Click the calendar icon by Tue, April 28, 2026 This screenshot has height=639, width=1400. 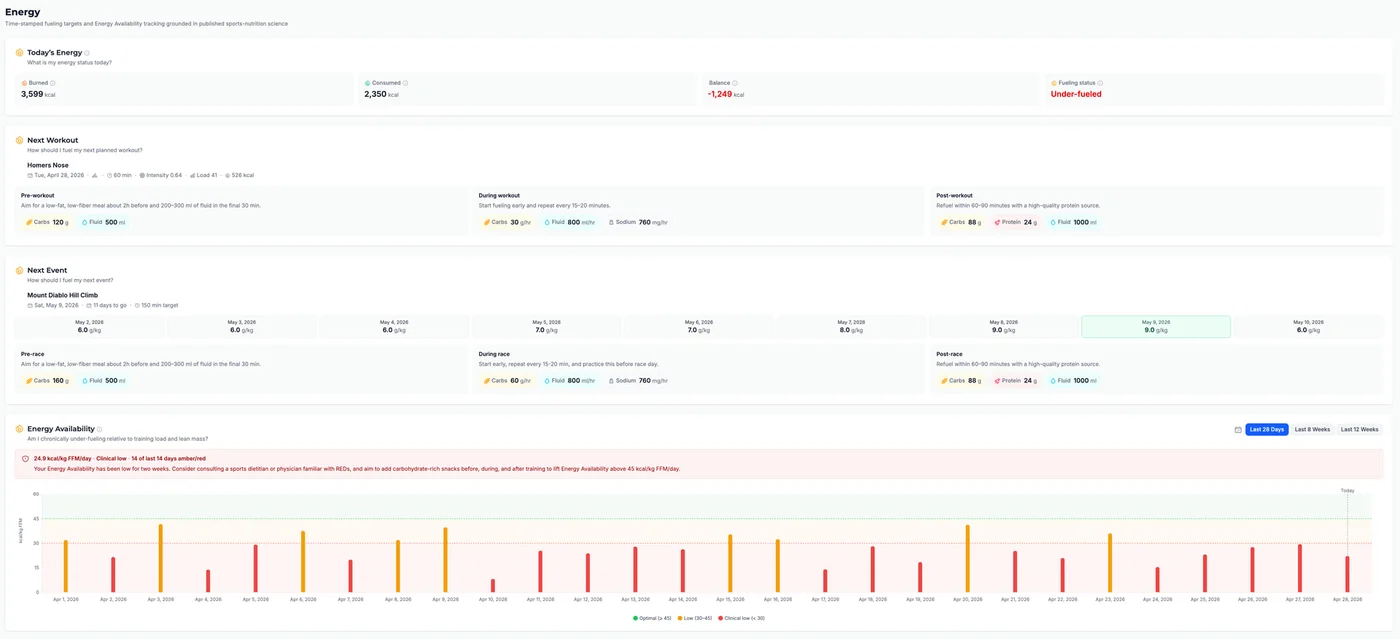pos(30,175)
